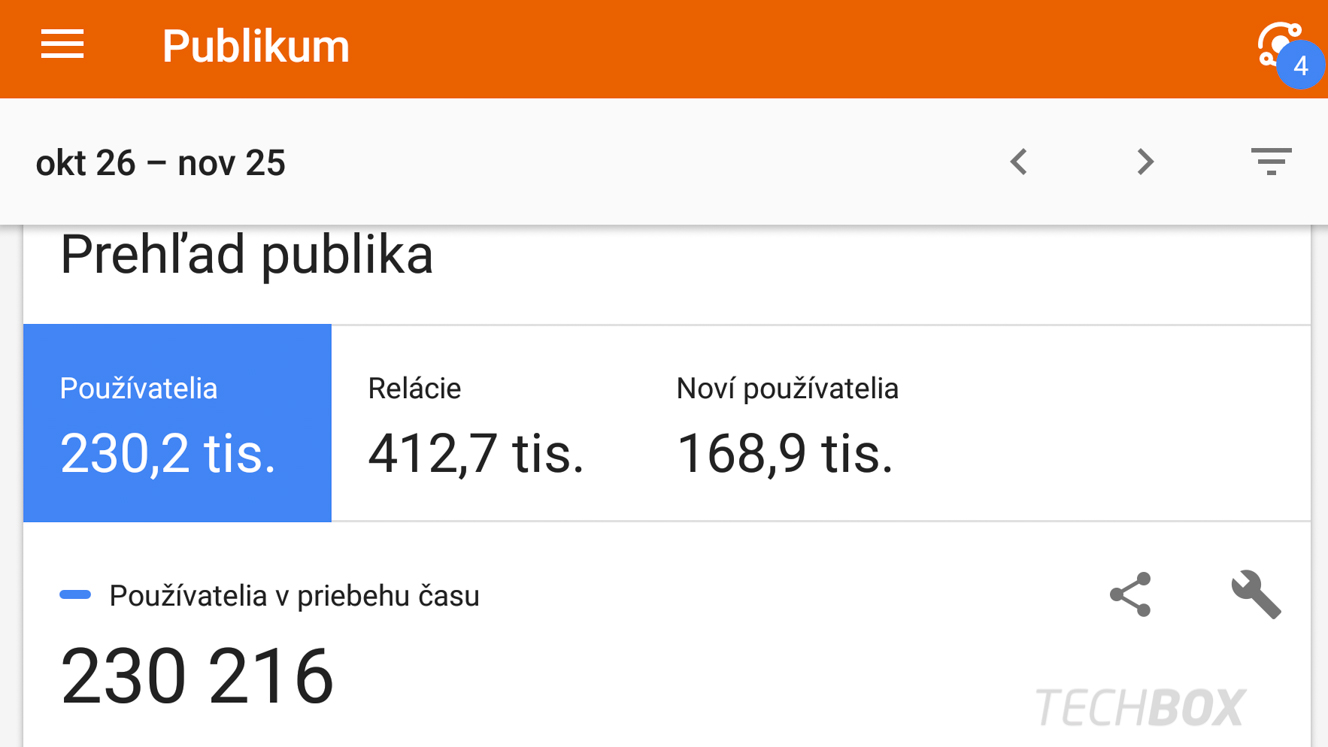This screenshot has height=747, width=1328.
Task: Open the hamburger navigation menu
Action: [x=62, y=45]
